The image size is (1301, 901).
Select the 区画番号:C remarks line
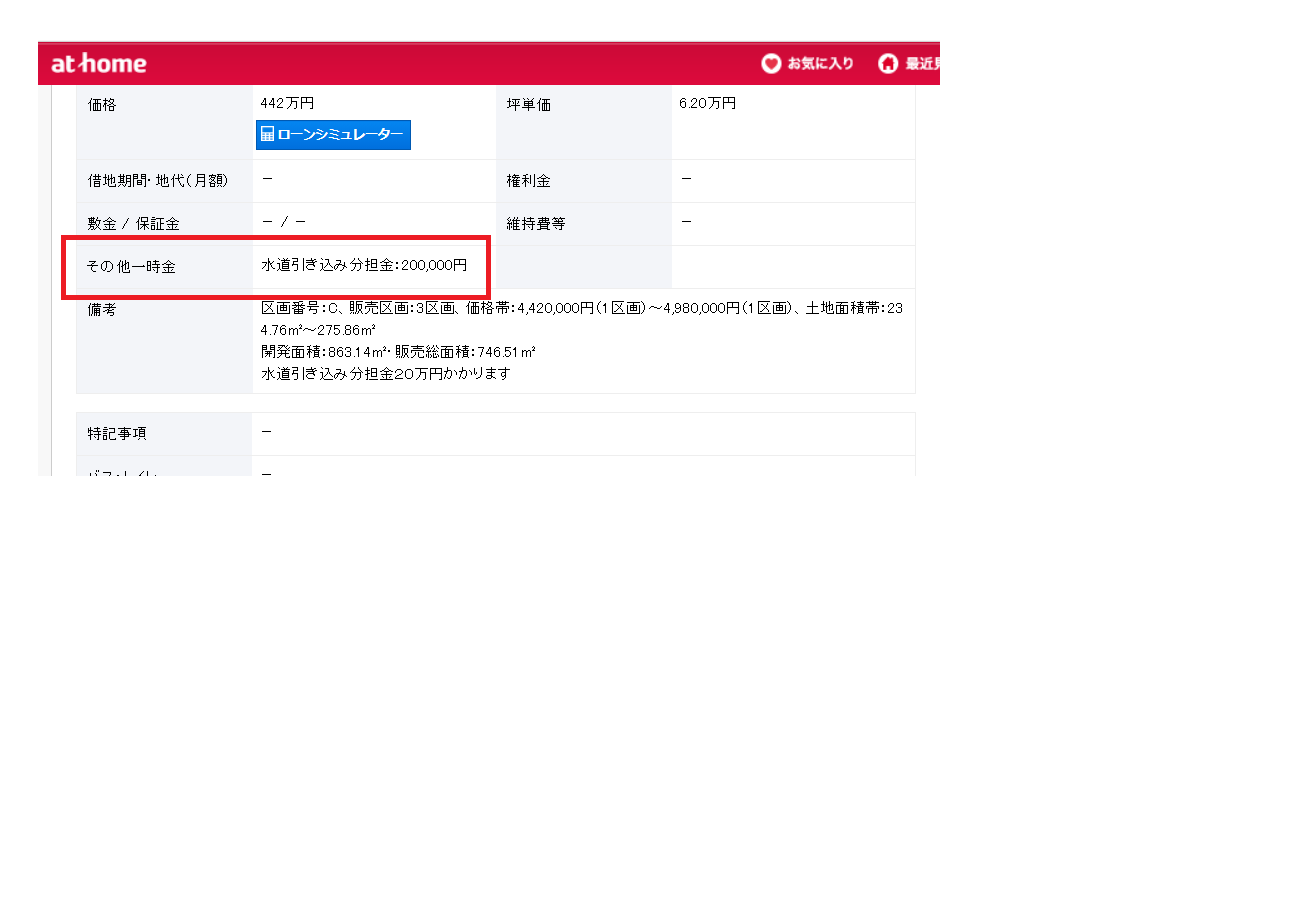(582, 319)
